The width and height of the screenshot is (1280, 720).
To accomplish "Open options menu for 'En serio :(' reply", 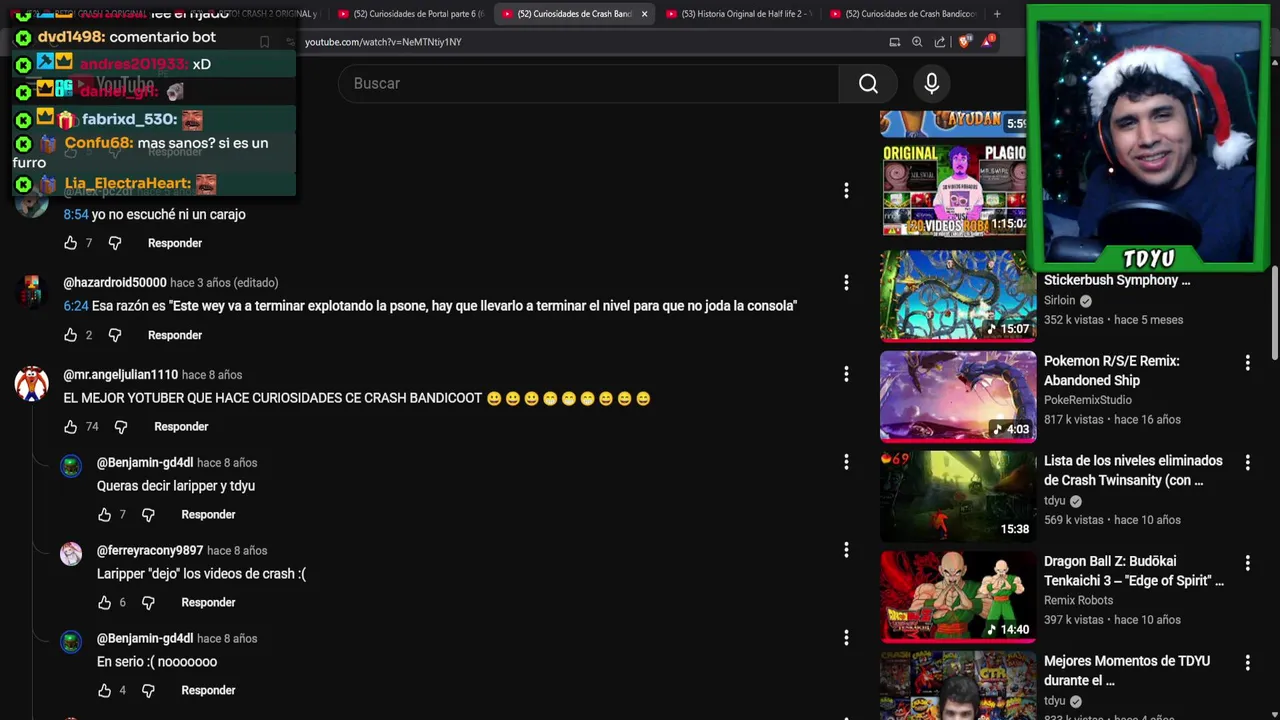I will click(x=846, y=638).
